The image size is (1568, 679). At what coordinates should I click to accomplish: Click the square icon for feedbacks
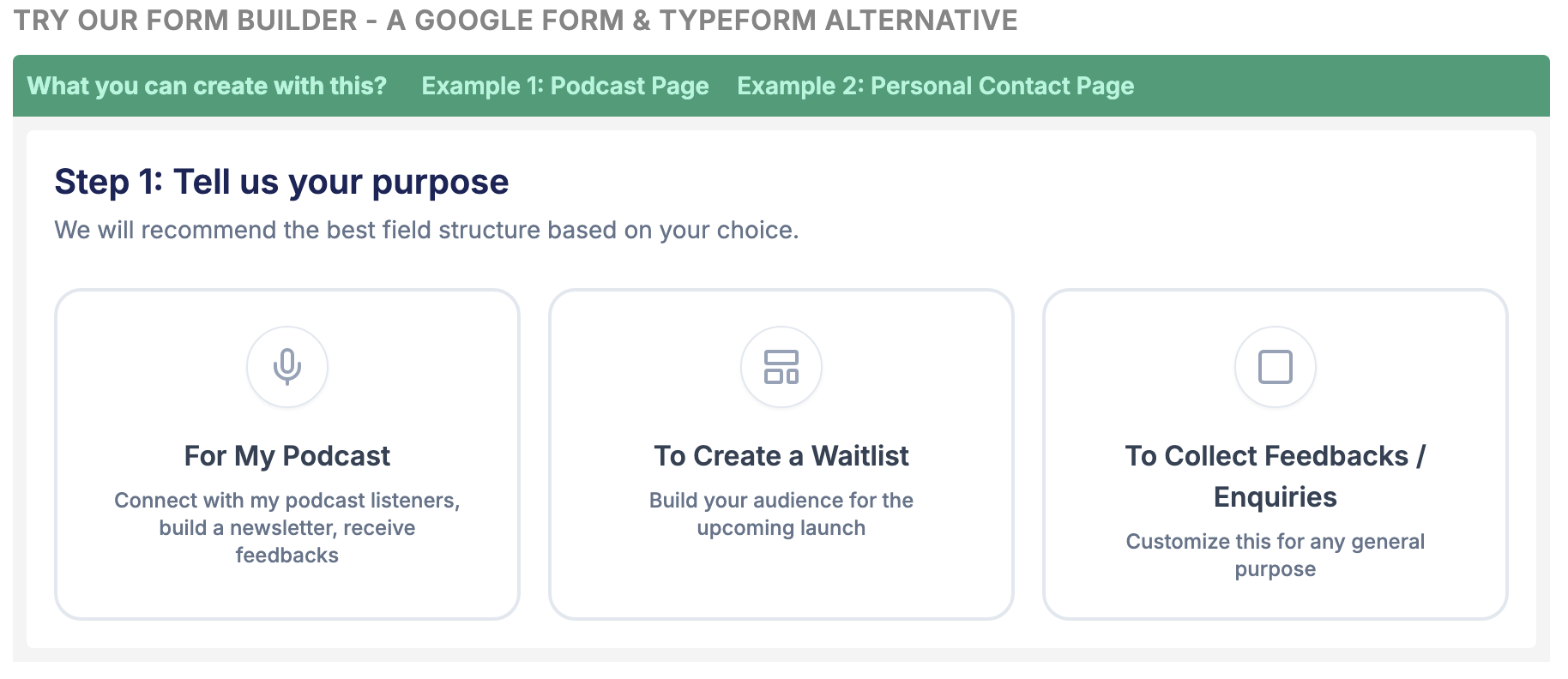coord(1276,367)
